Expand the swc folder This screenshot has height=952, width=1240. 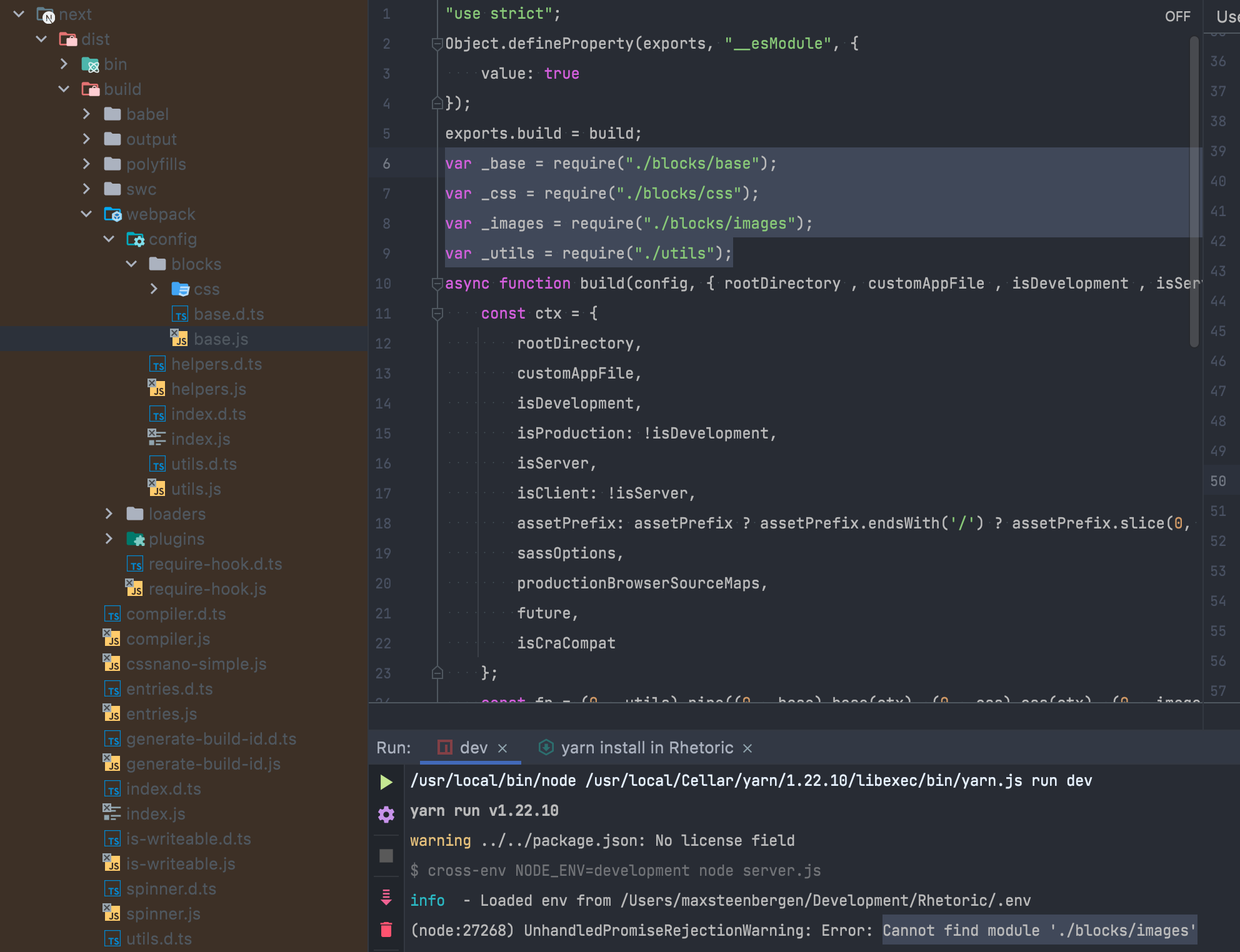coord(86,189)
